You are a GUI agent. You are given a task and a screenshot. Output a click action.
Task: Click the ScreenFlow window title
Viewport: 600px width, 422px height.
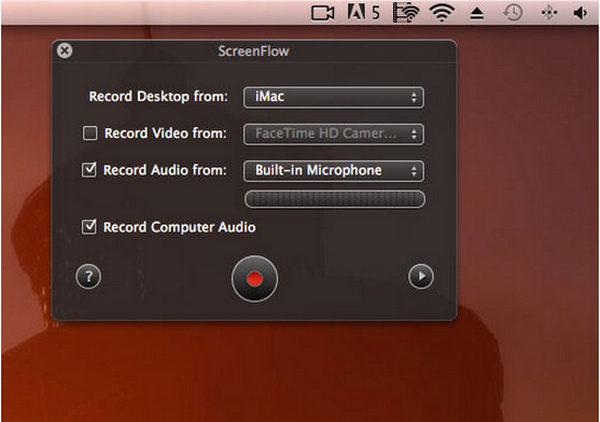(253, 51)
